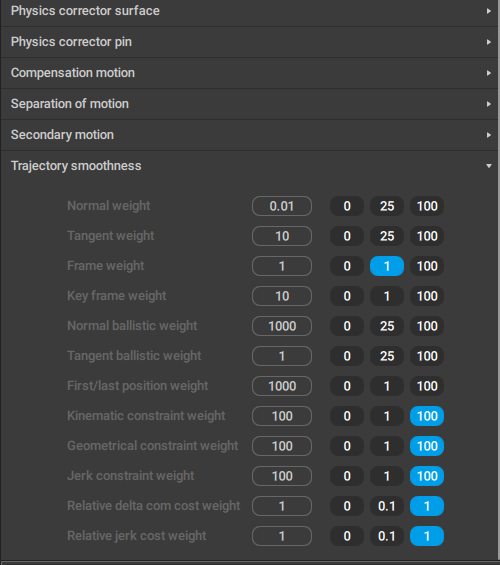Set Key frame weight preset to 100
The height and width of the screenshot is (565, 500).
click(427, 296)
